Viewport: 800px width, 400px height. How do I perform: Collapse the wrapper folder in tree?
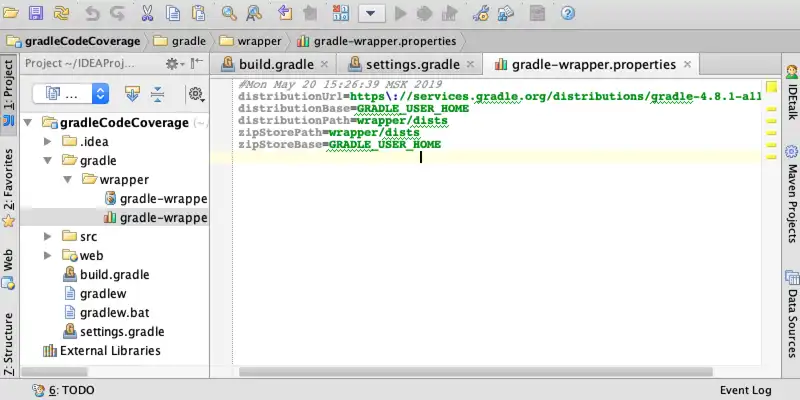pyautogui.click(x=68, y=179)
